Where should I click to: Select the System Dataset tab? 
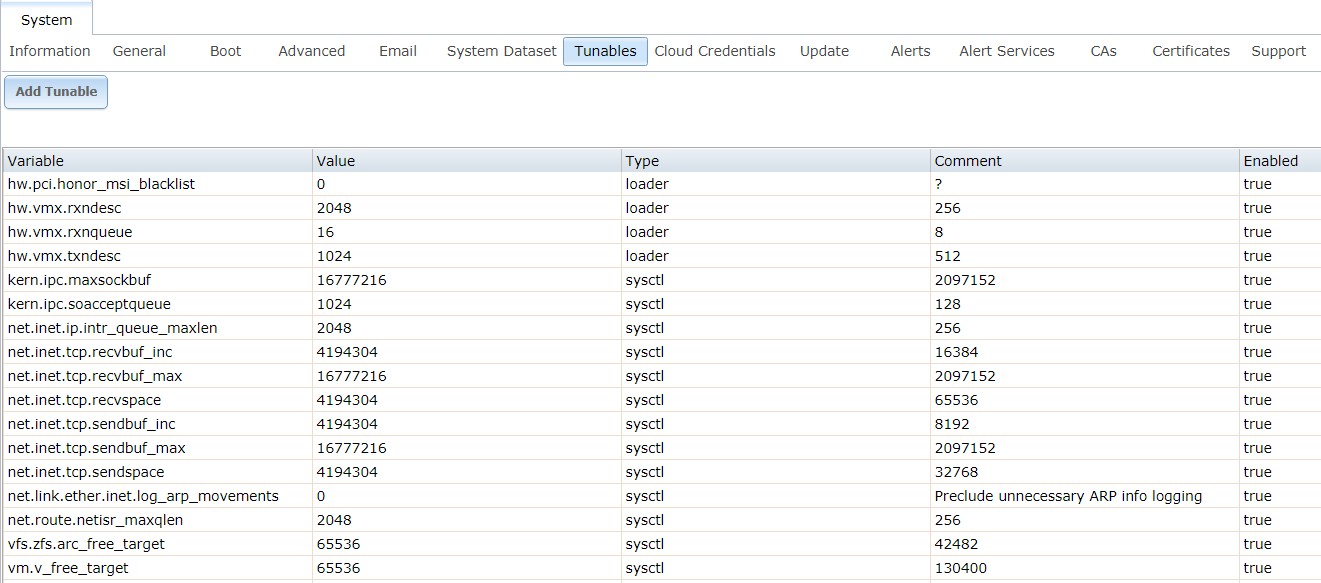(502, 51)
